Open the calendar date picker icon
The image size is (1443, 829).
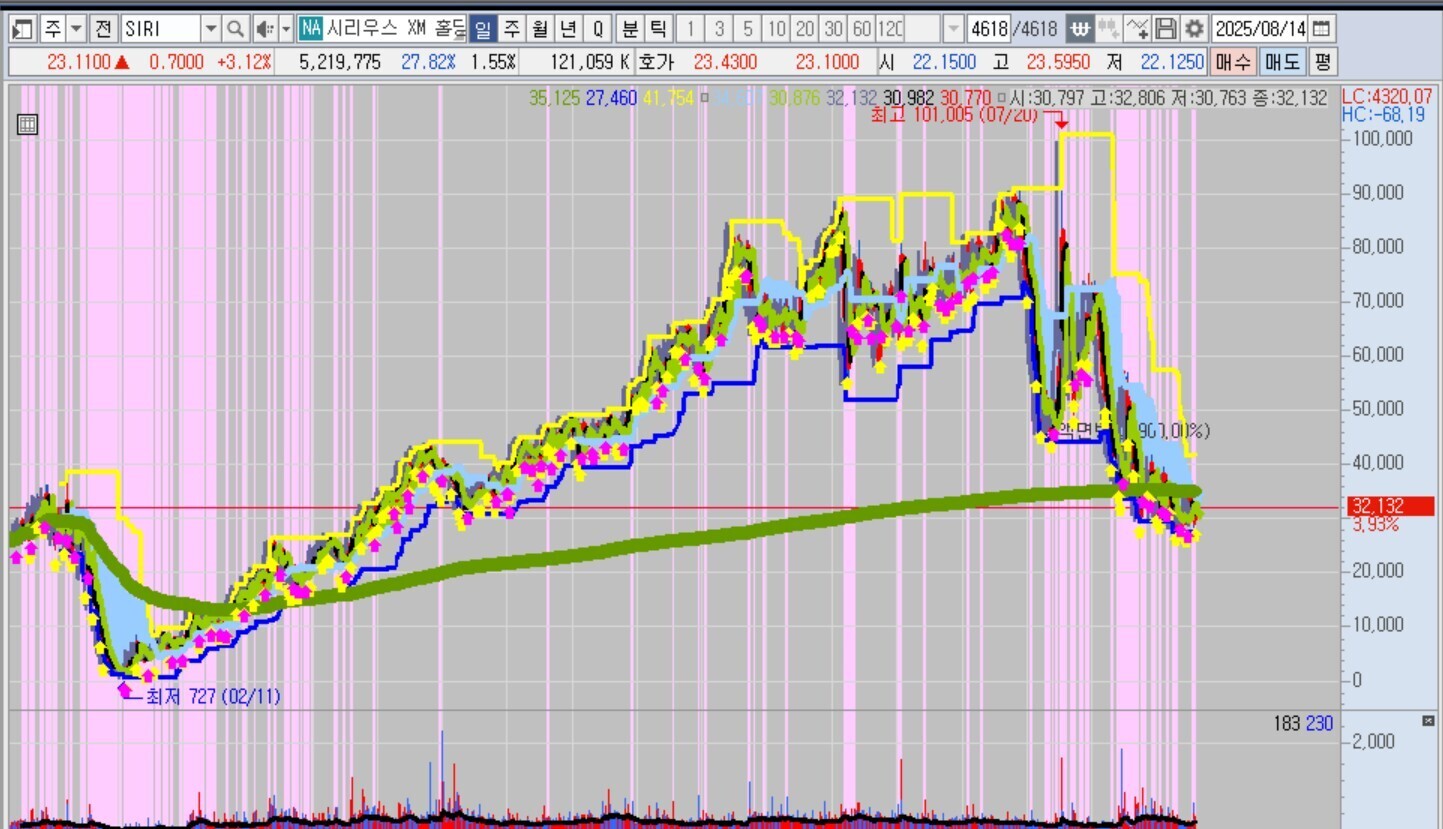point(1321,28)
